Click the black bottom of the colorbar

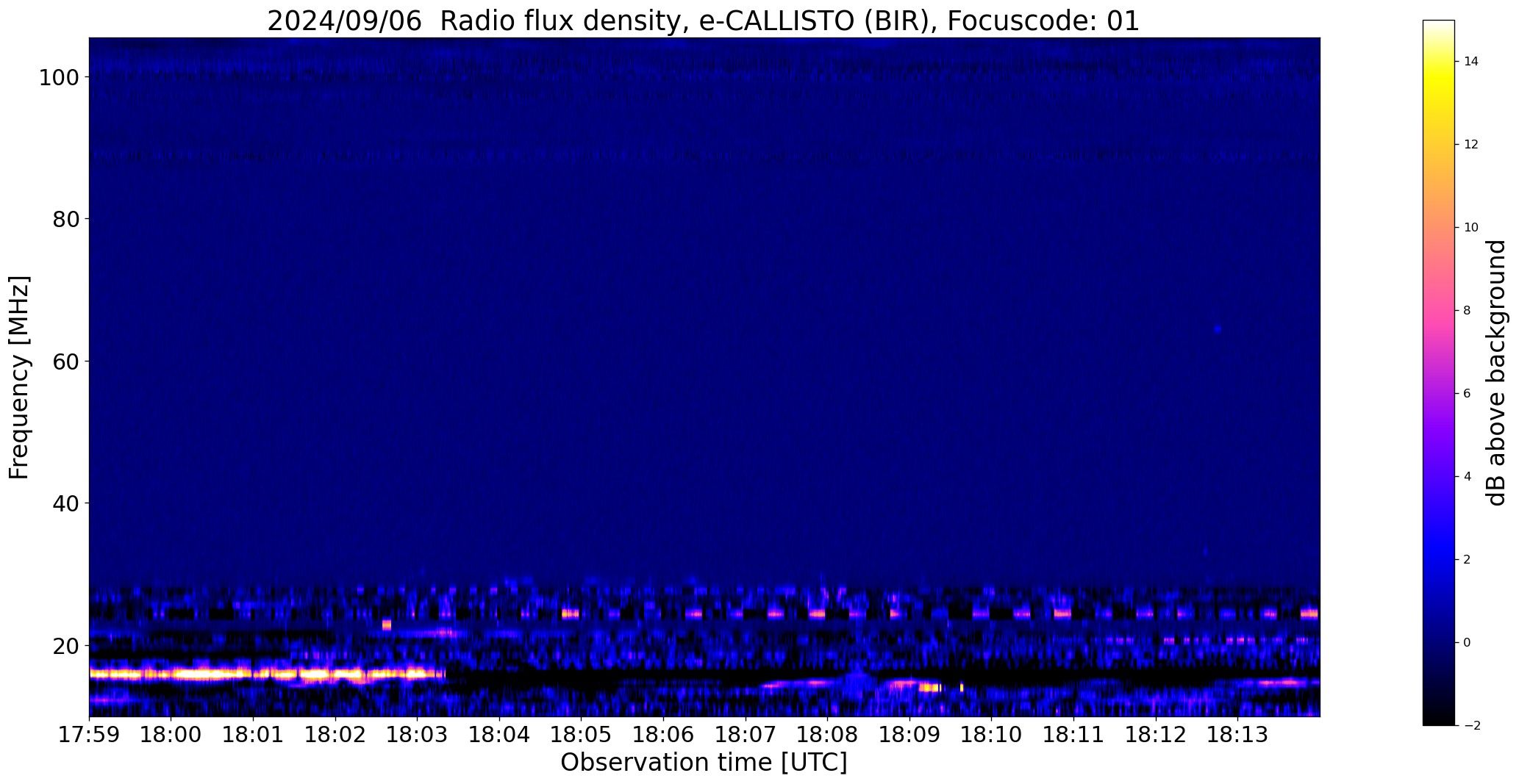click(1439, 713)
